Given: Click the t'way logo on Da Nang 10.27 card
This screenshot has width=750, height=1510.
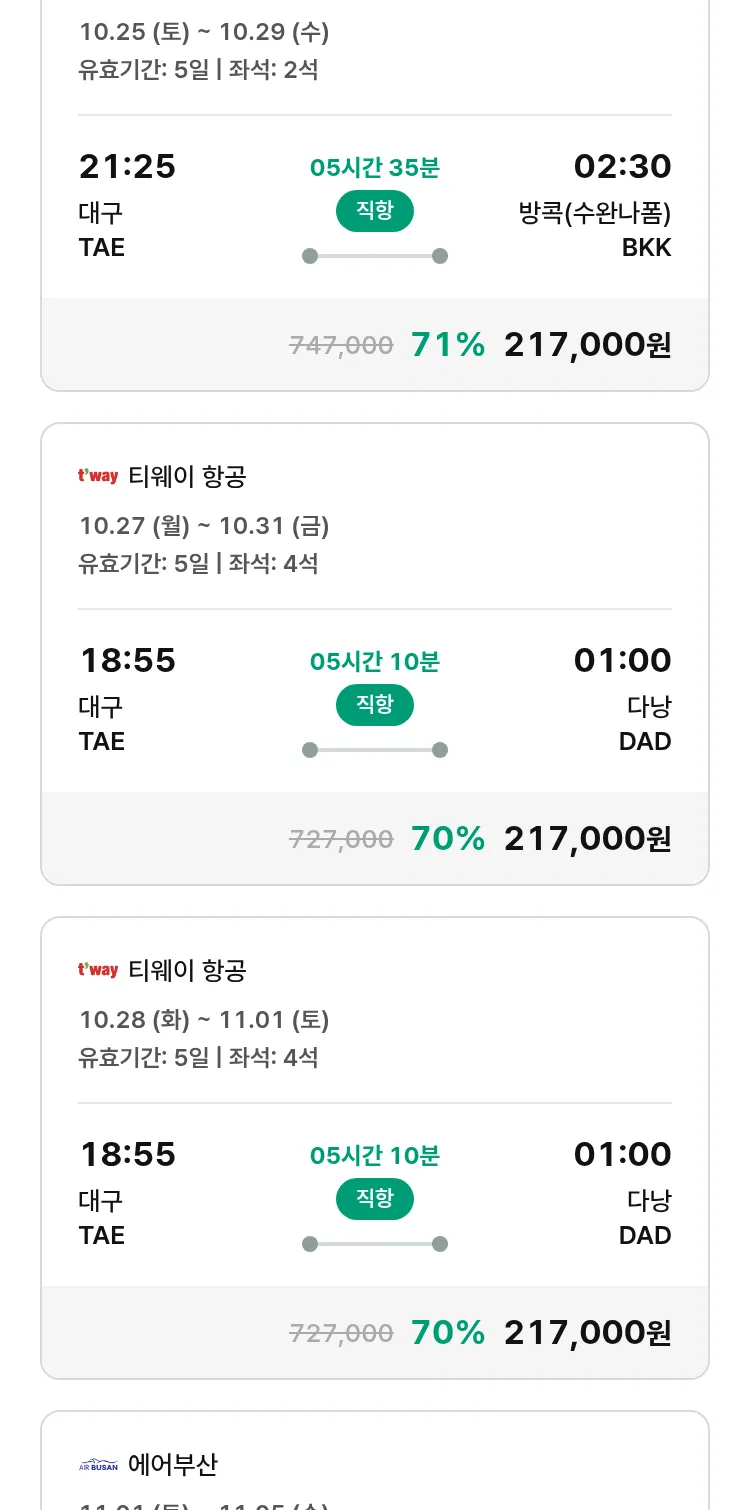Looking at the screenshot, I should pyautogui.click(x=98, y=476).
